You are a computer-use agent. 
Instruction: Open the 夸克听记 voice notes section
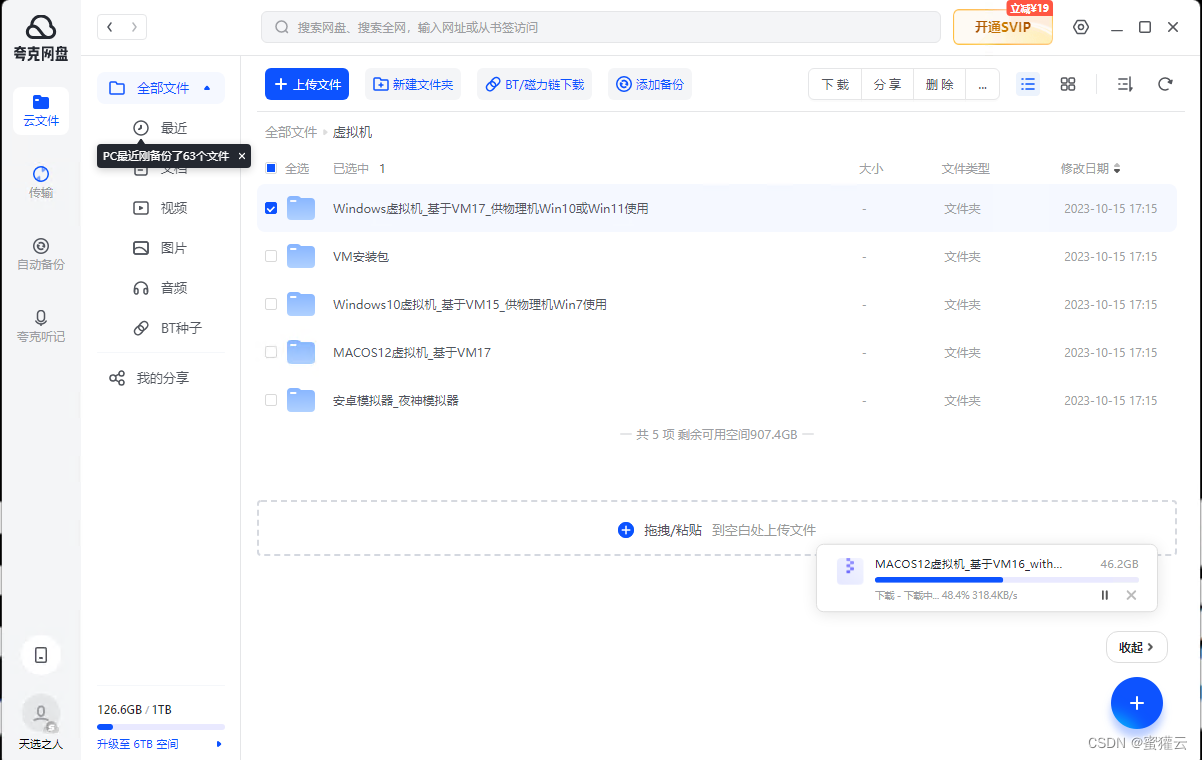(x=41, y=326)
